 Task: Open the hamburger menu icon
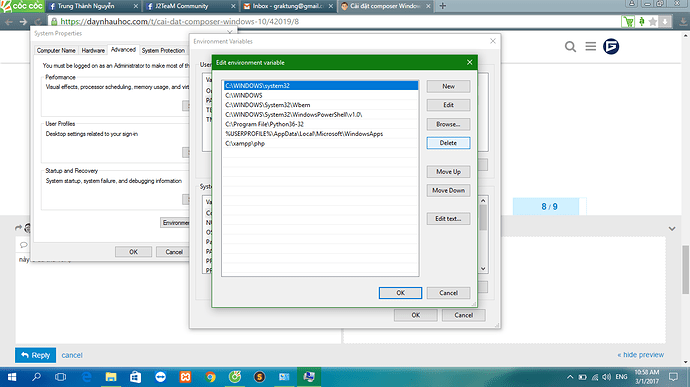(591, 46)
